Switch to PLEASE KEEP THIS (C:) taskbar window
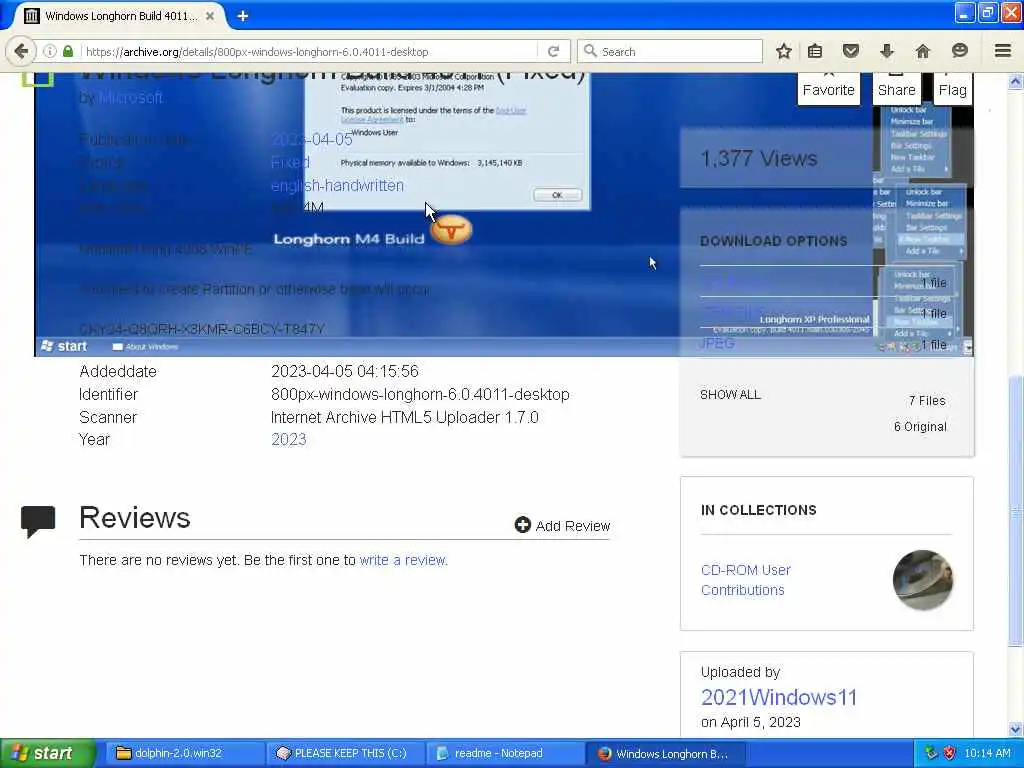 [x=345, y=753]
